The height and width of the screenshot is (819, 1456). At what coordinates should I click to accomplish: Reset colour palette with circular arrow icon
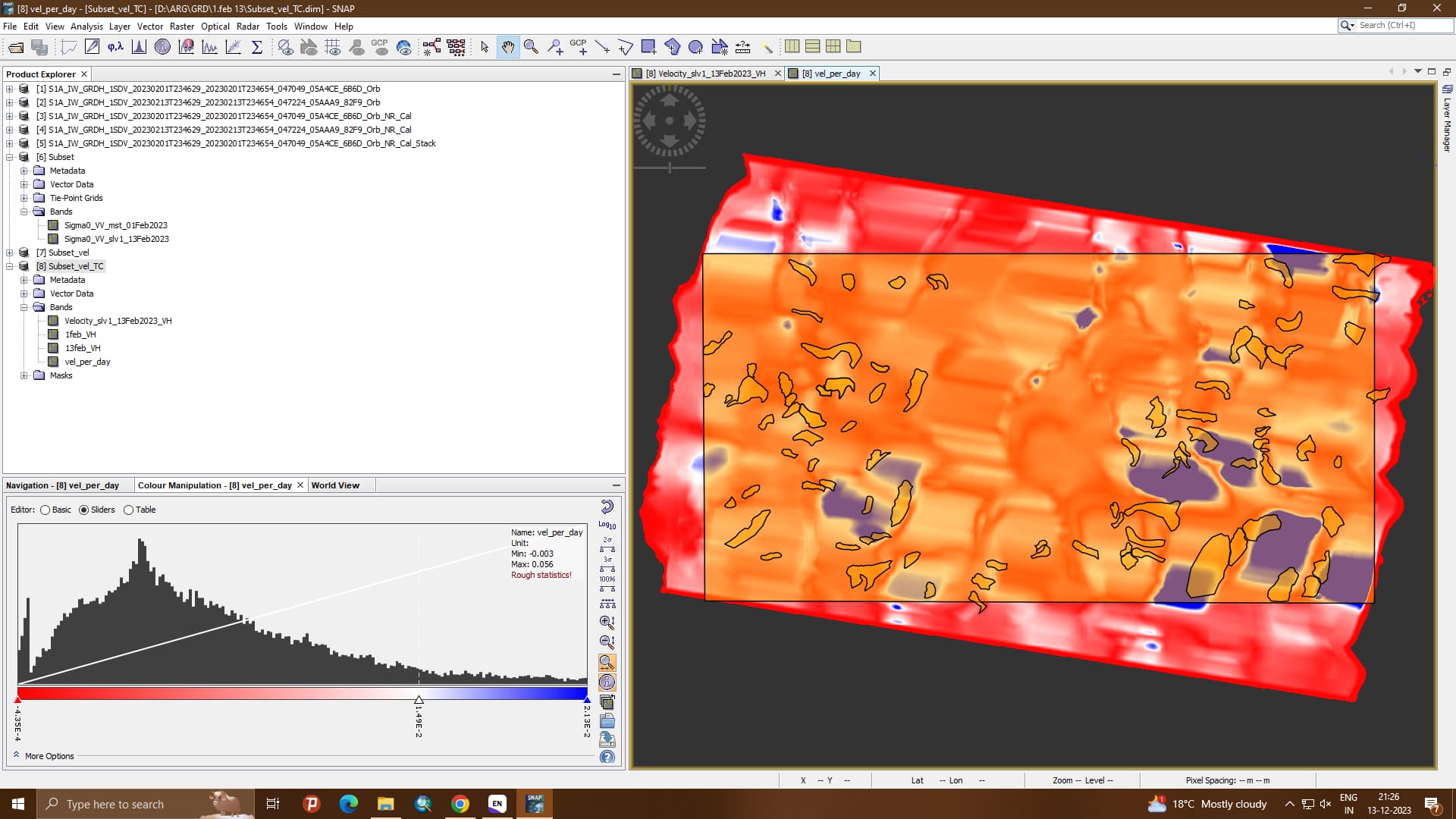click(x=607, y=507)
